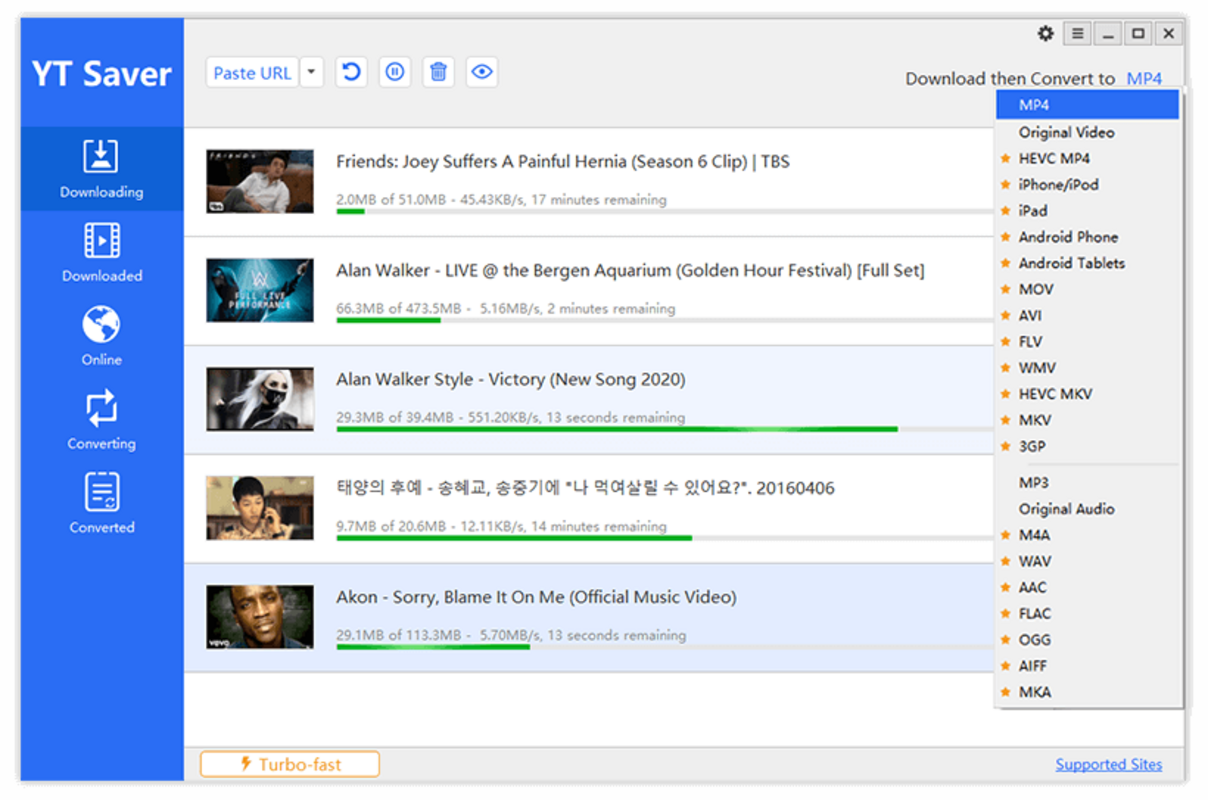Delete downloads using the trash icon
The width and height of the screenshot is (1208, 800).
coord(438,71)
